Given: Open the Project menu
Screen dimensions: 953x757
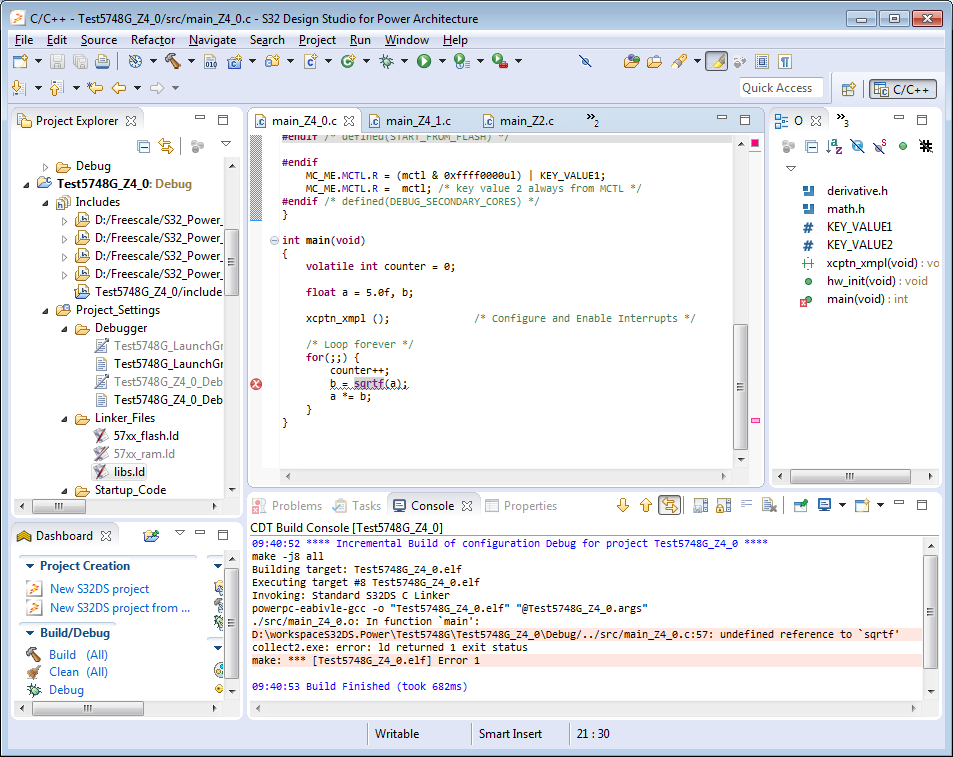Looking at the screenshot, I should click(317, 40).
